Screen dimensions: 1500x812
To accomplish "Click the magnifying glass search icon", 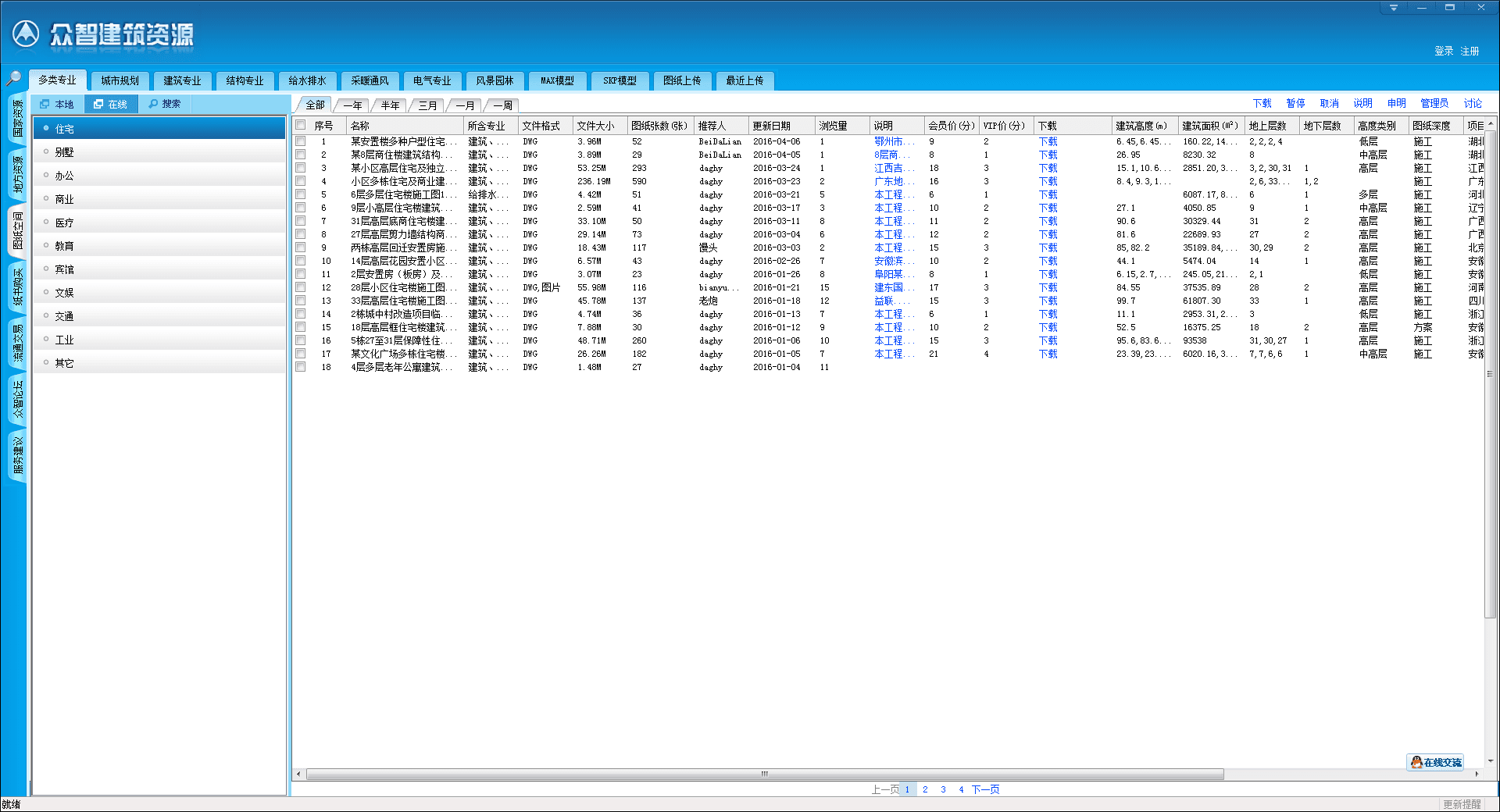I will pyautogui.click(x=13, y=78).
